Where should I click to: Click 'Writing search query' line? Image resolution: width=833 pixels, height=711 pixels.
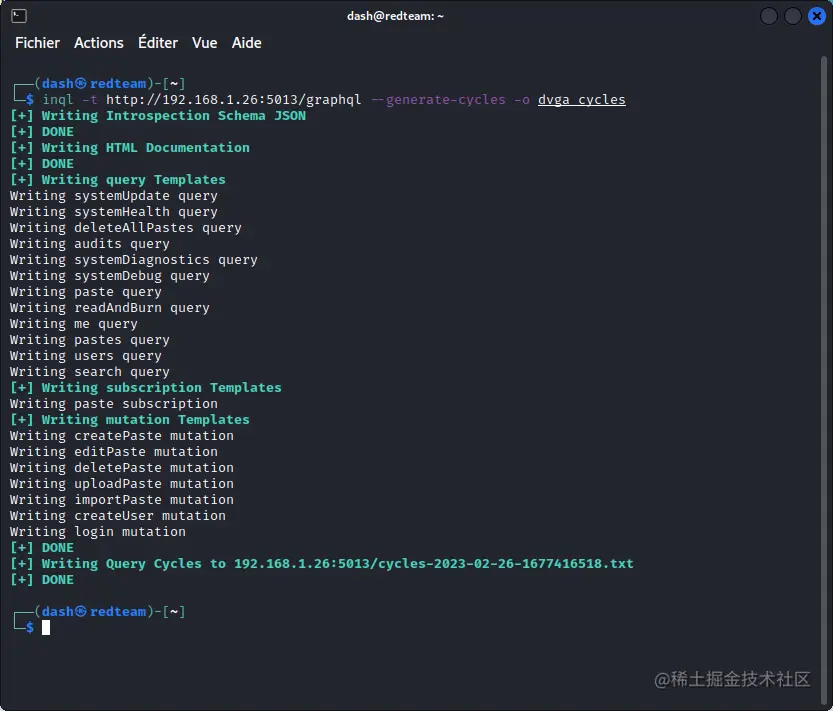pyautogui.click(x=90, y=371)
